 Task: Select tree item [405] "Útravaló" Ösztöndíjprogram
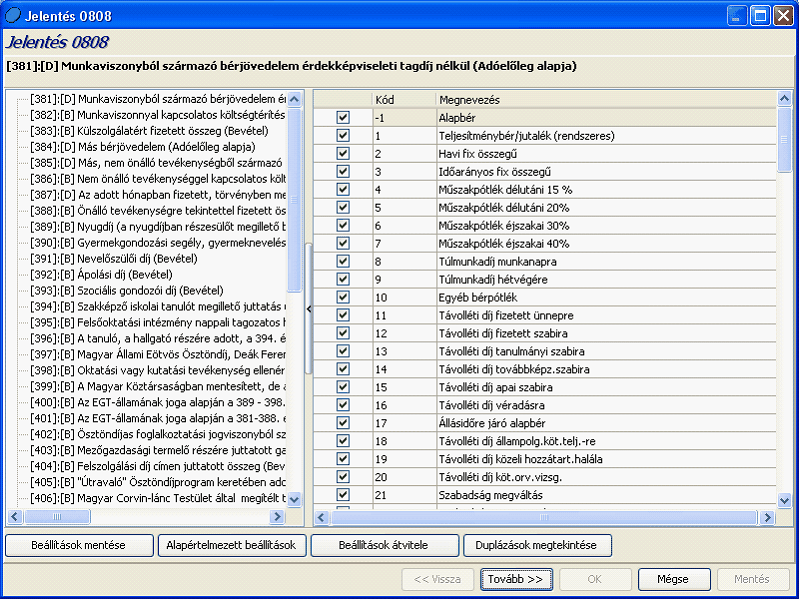[158, 482]
